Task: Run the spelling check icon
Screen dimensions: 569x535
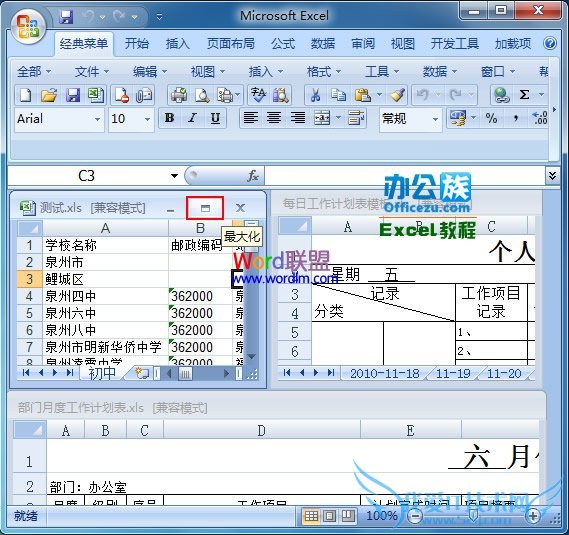Action: 258,95
